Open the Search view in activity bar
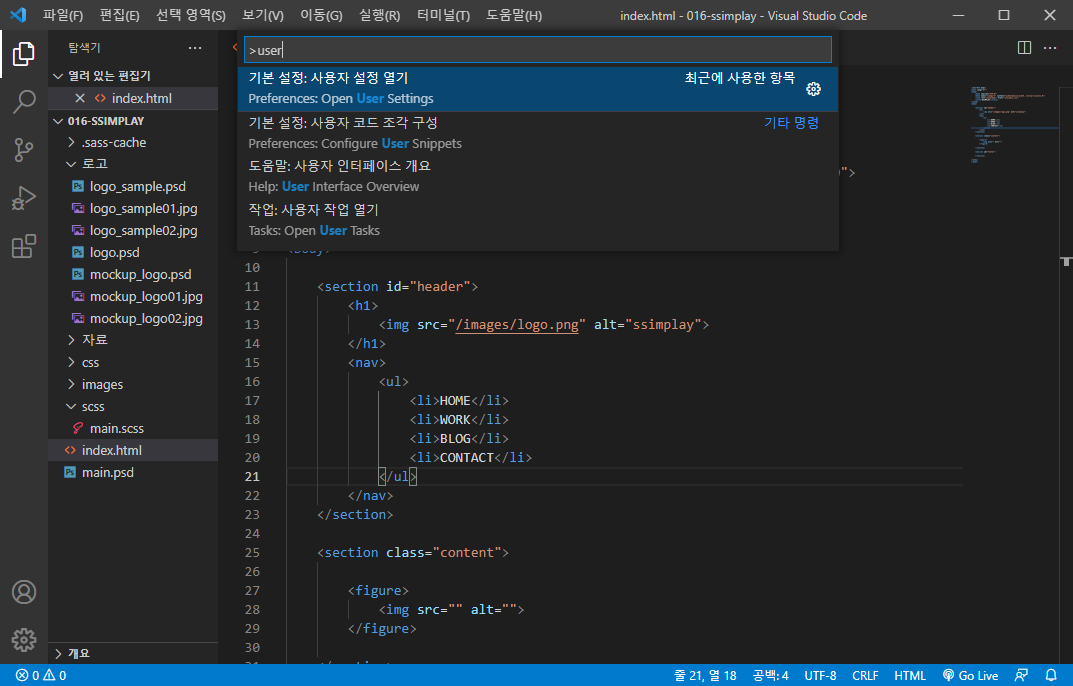 pyautogui.click(x=23, y=102)
